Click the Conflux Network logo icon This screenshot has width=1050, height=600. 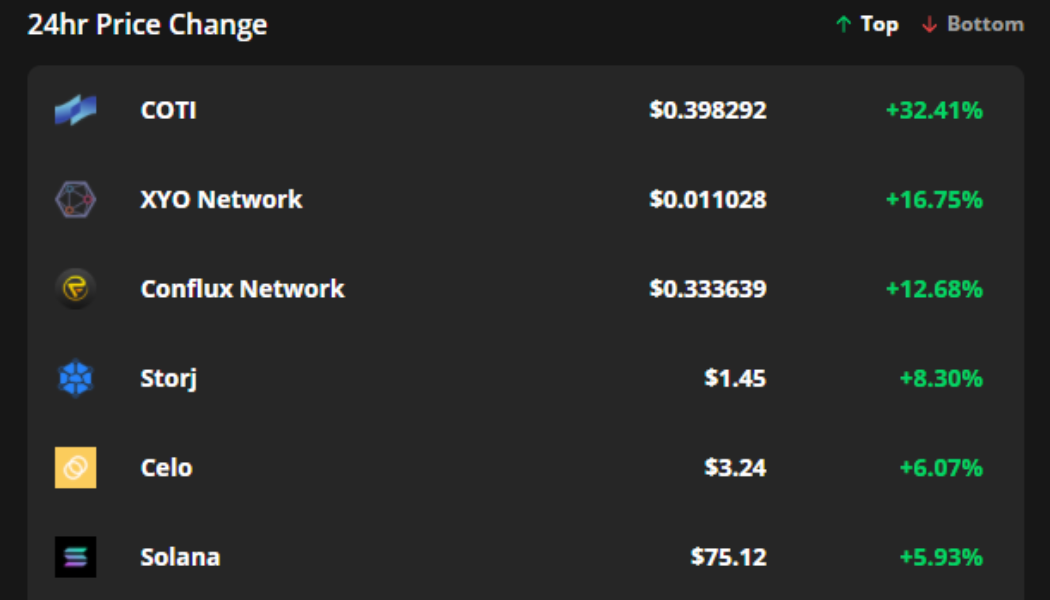[75, 289]
